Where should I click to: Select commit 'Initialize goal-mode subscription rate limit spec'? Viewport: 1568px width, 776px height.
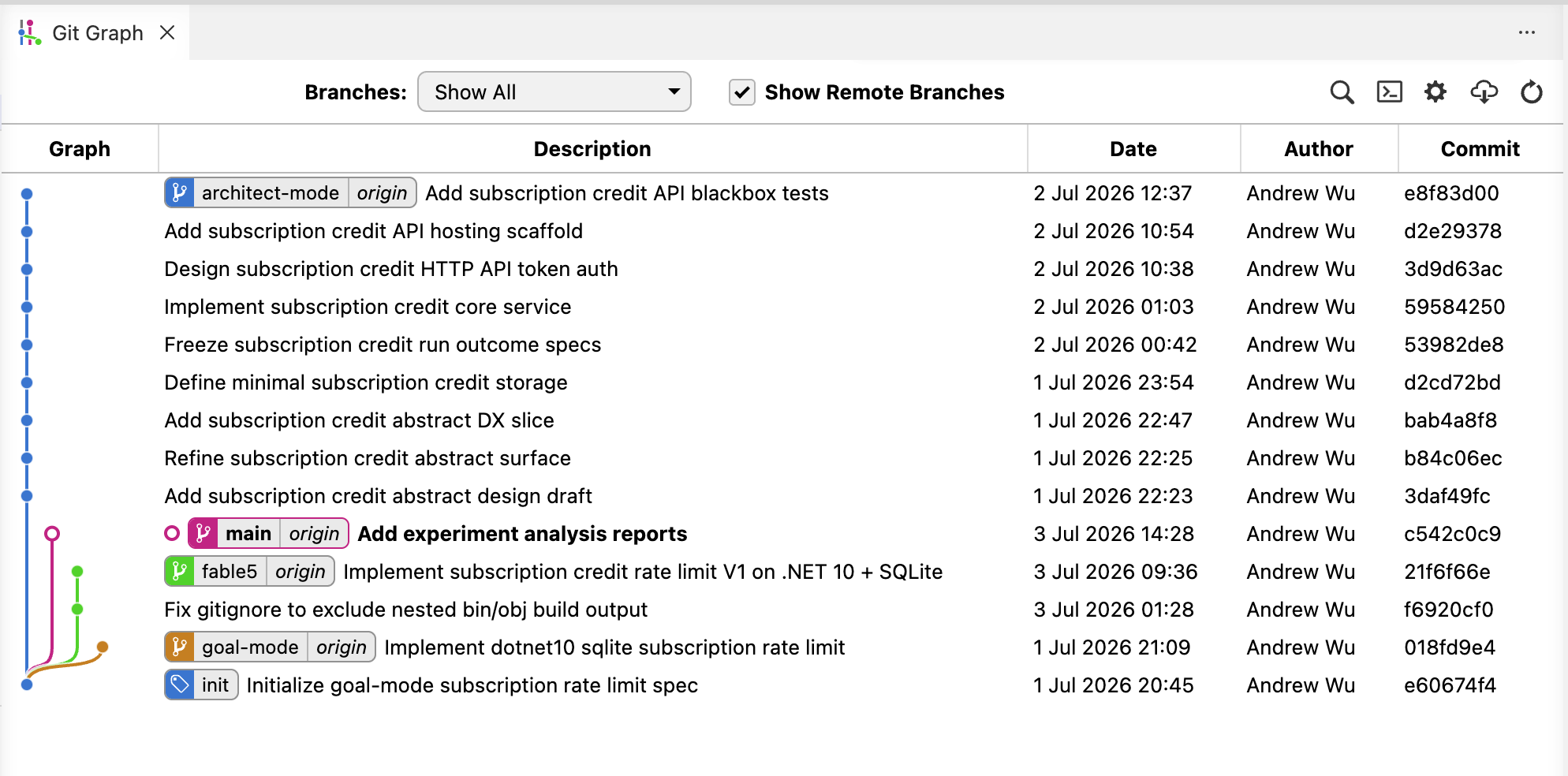click(472, 685)
